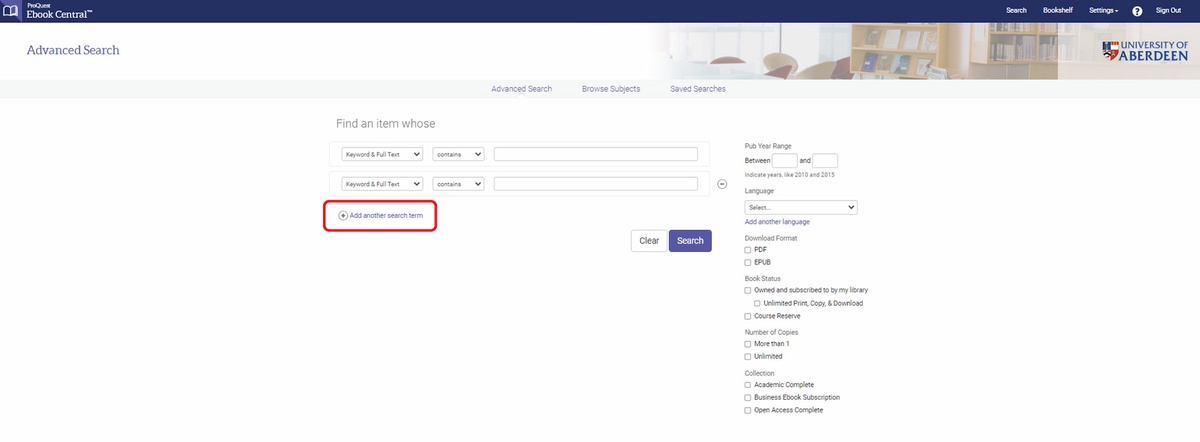Tick the Open Access Complete checkbox

(748, 410)
